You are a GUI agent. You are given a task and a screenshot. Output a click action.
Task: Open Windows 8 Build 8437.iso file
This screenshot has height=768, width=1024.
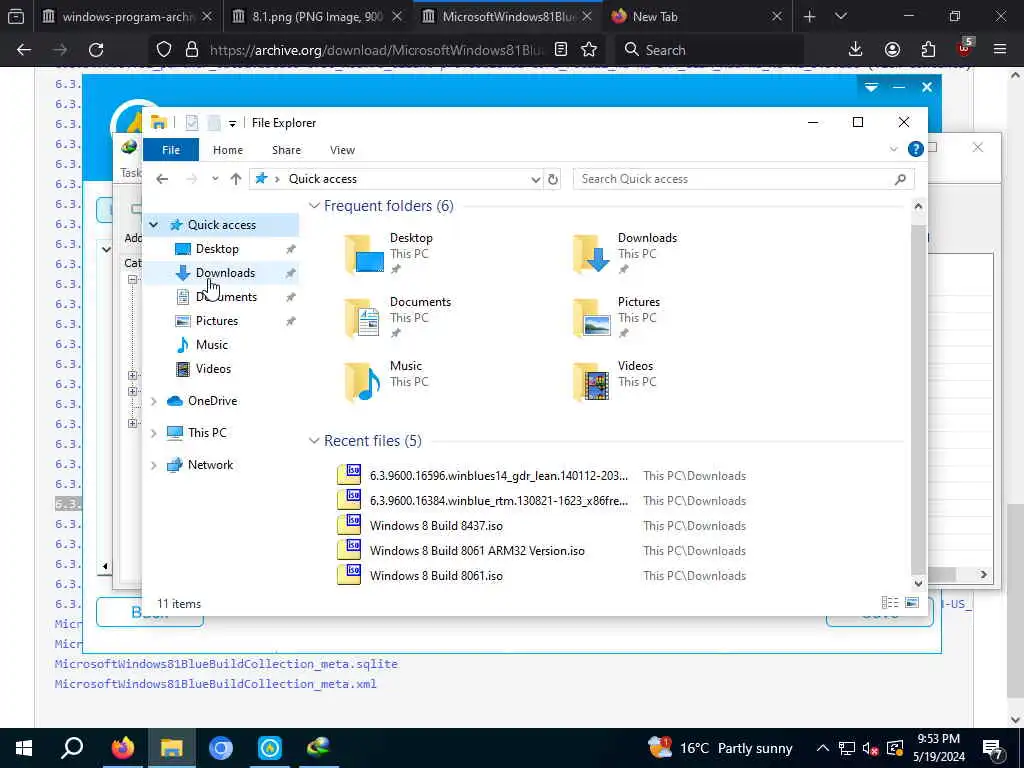click(x=436, y=526)
